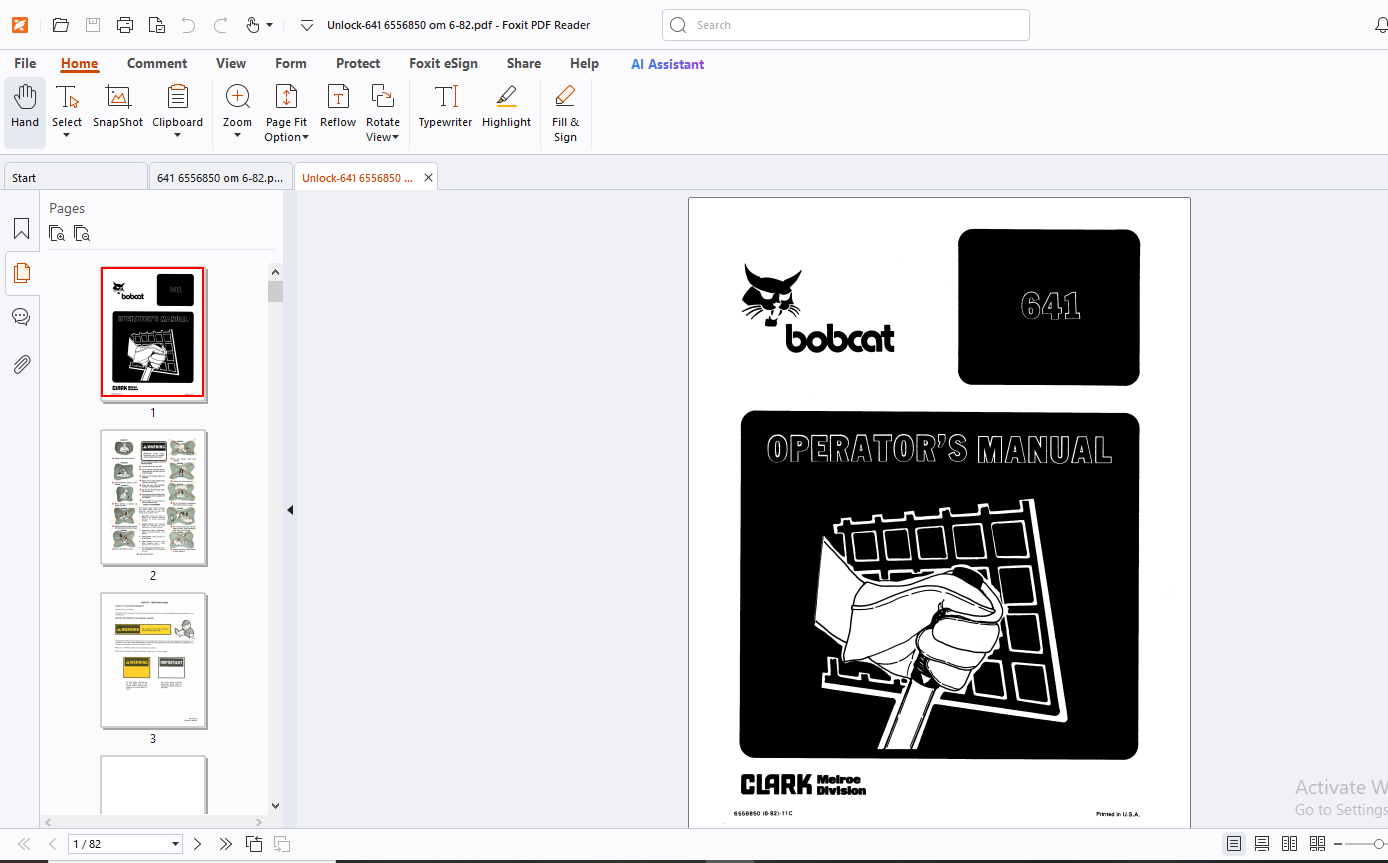
Task: Open the Foxit eSign ribbon tab
Action: 443,63
